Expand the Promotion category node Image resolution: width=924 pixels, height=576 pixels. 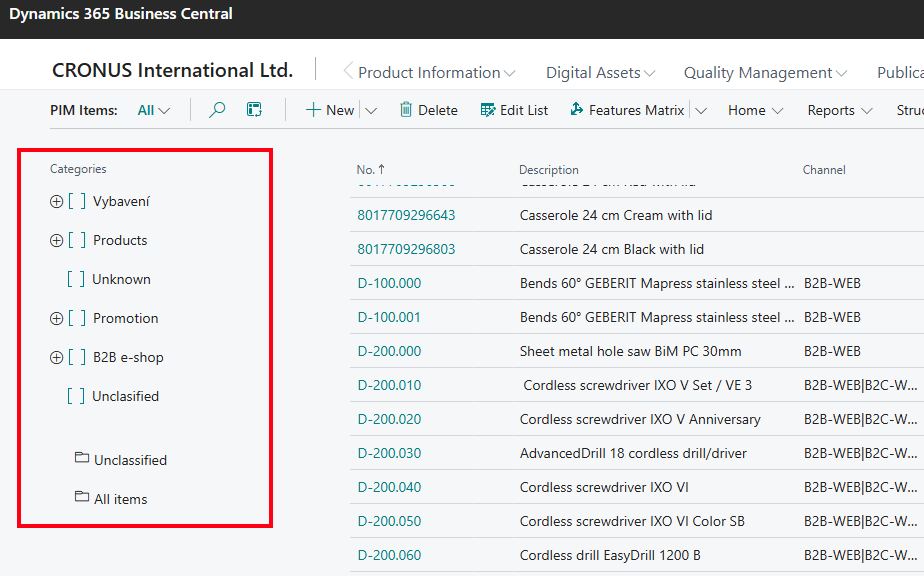coord(56,319)
